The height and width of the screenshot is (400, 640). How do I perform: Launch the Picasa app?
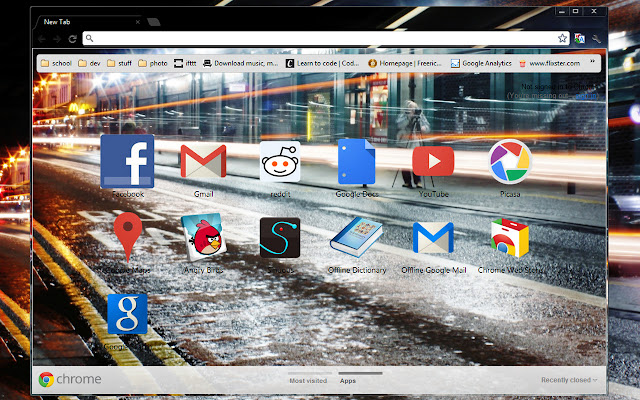coord(510,162)
